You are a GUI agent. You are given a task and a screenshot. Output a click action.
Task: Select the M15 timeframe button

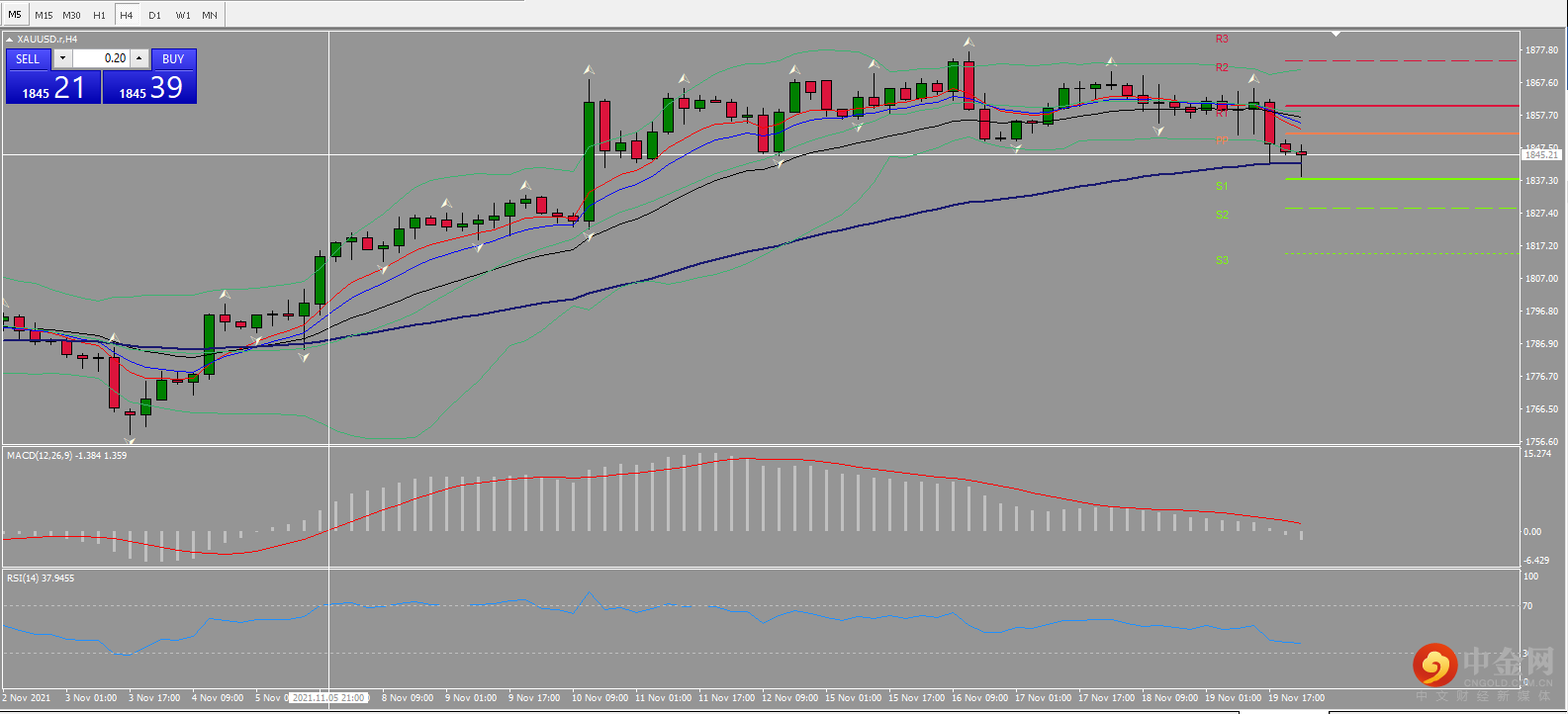[44, 16]
